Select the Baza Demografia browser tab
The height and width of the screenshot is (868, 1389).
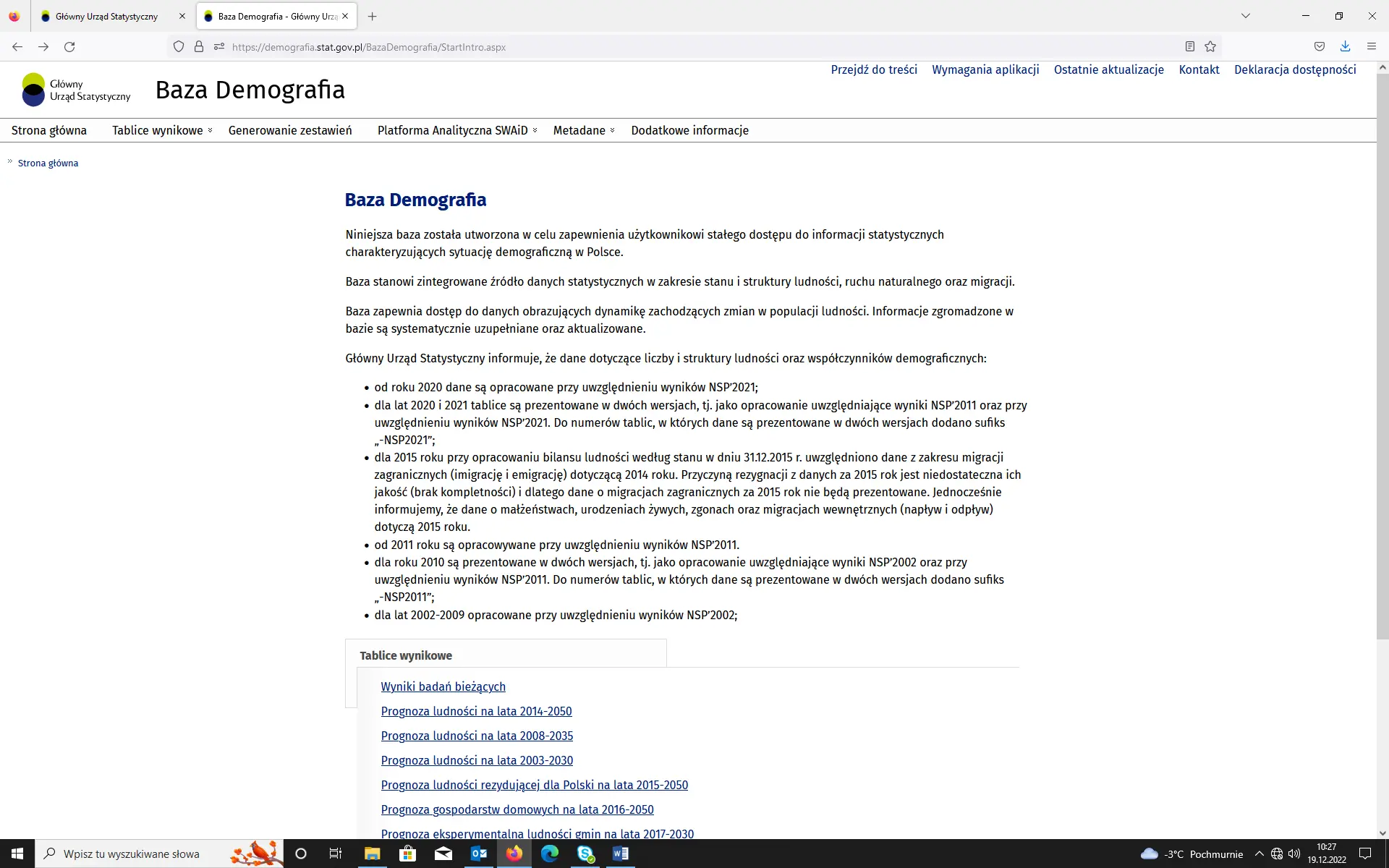tap(277, 16)
